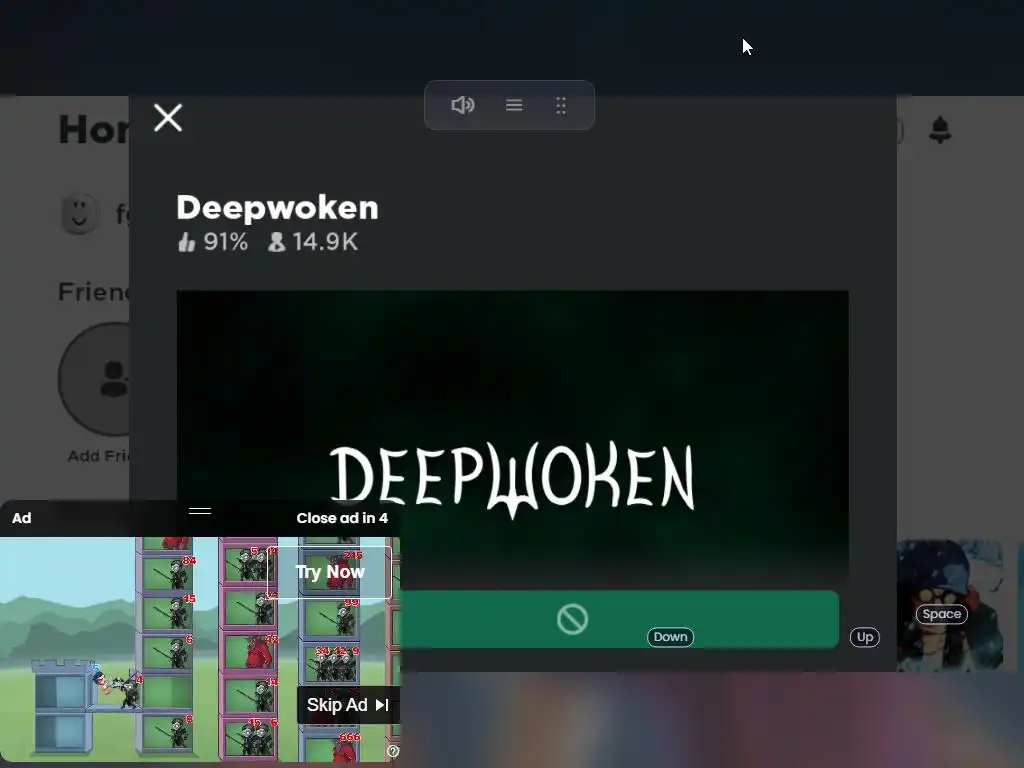Click the Deepwoken title text

point(278,208)
